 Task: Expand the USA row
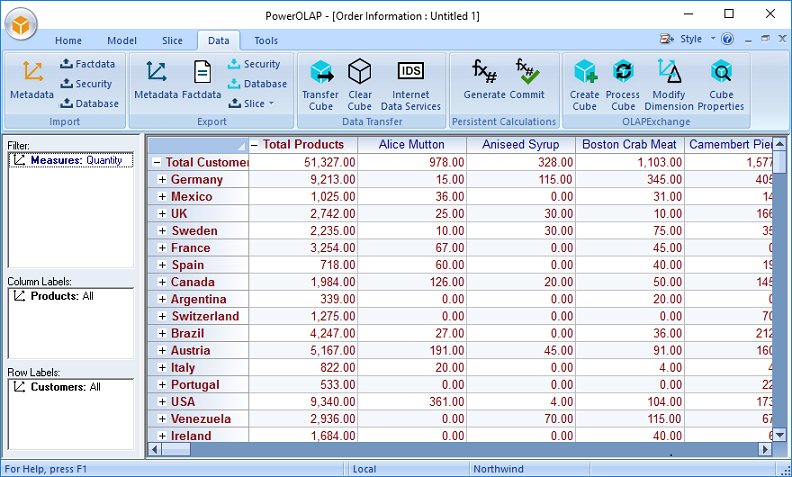pyautogui.click(x=162, y=402)
